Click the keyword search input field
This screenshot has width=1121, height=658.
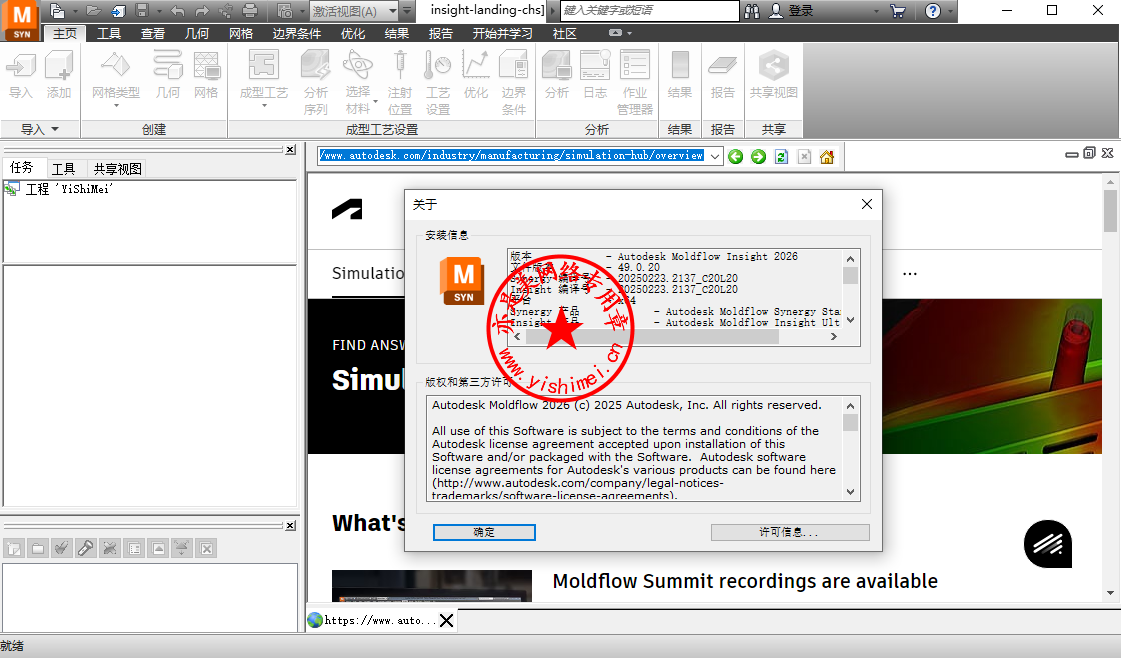(x=649, y=11)
